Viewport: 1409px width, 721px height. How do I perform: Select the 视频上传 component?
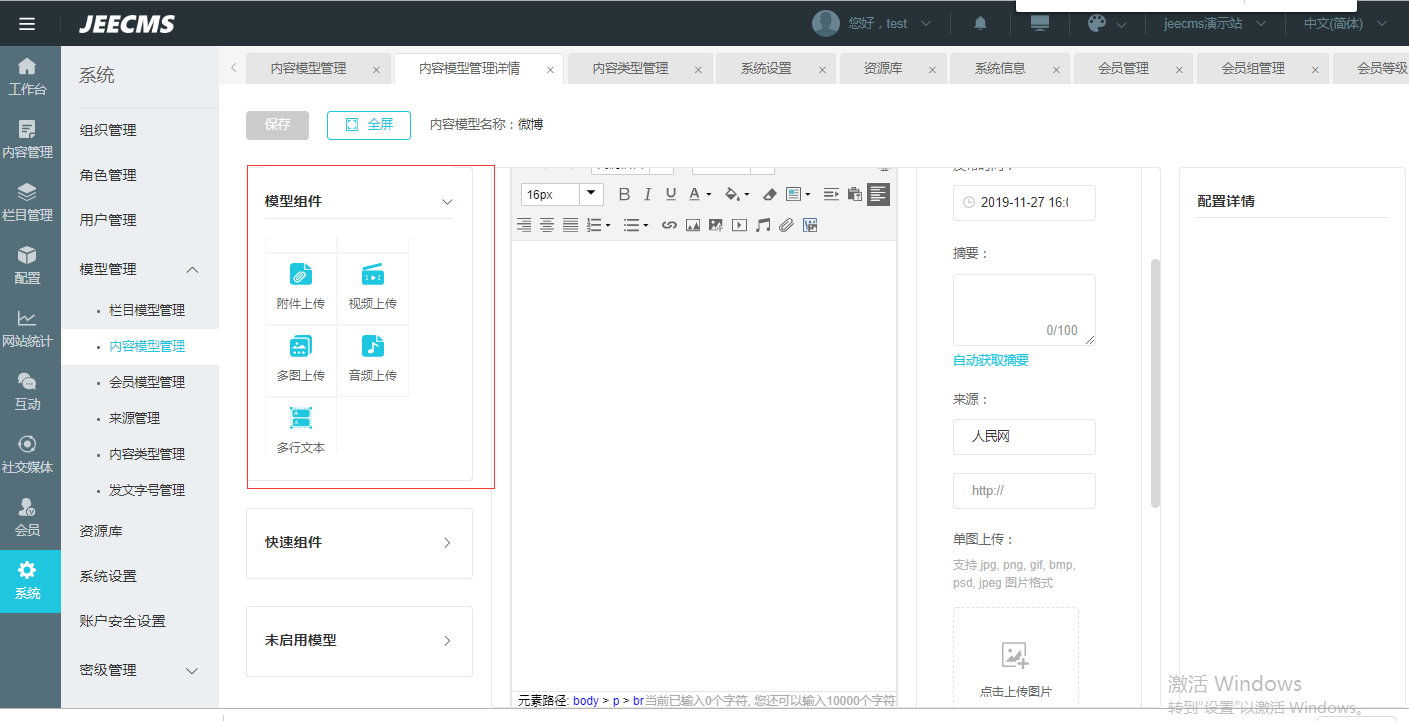[372, 287]
